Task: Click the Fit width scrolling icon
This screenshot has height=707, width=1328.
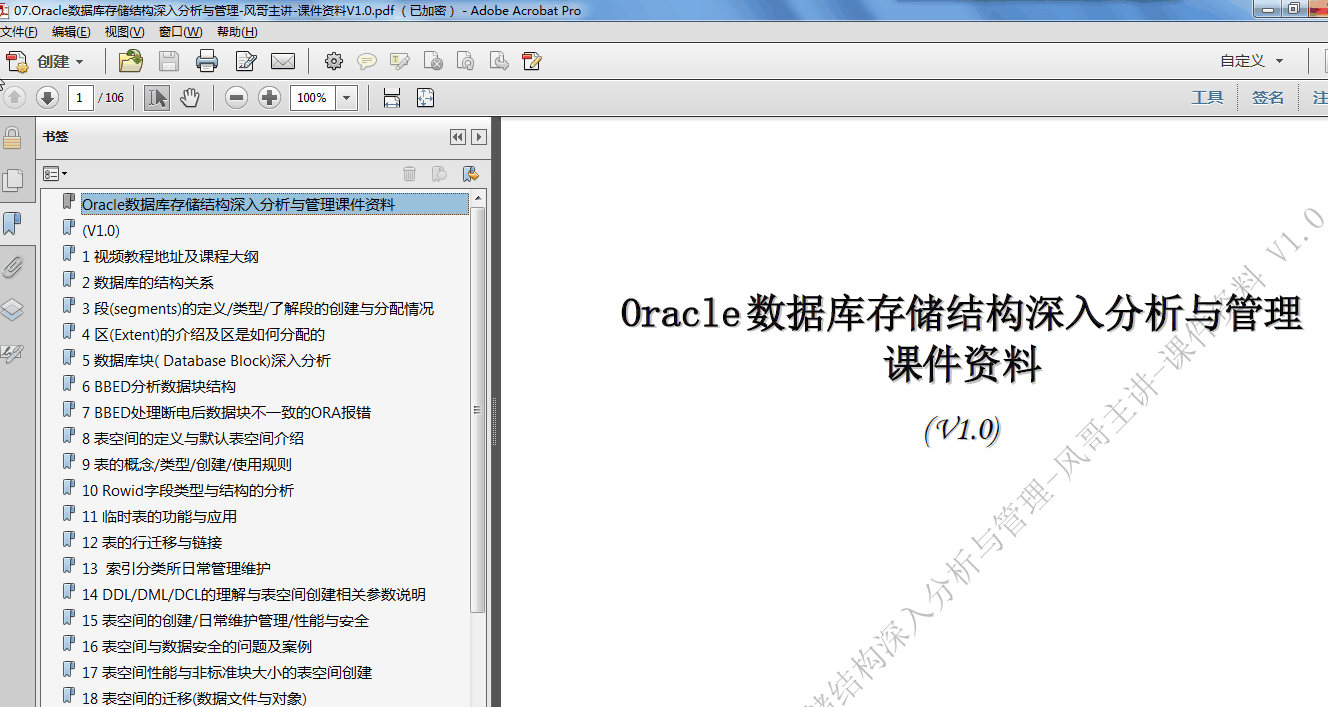Action: pyautogui.click(x=392, y=97)
